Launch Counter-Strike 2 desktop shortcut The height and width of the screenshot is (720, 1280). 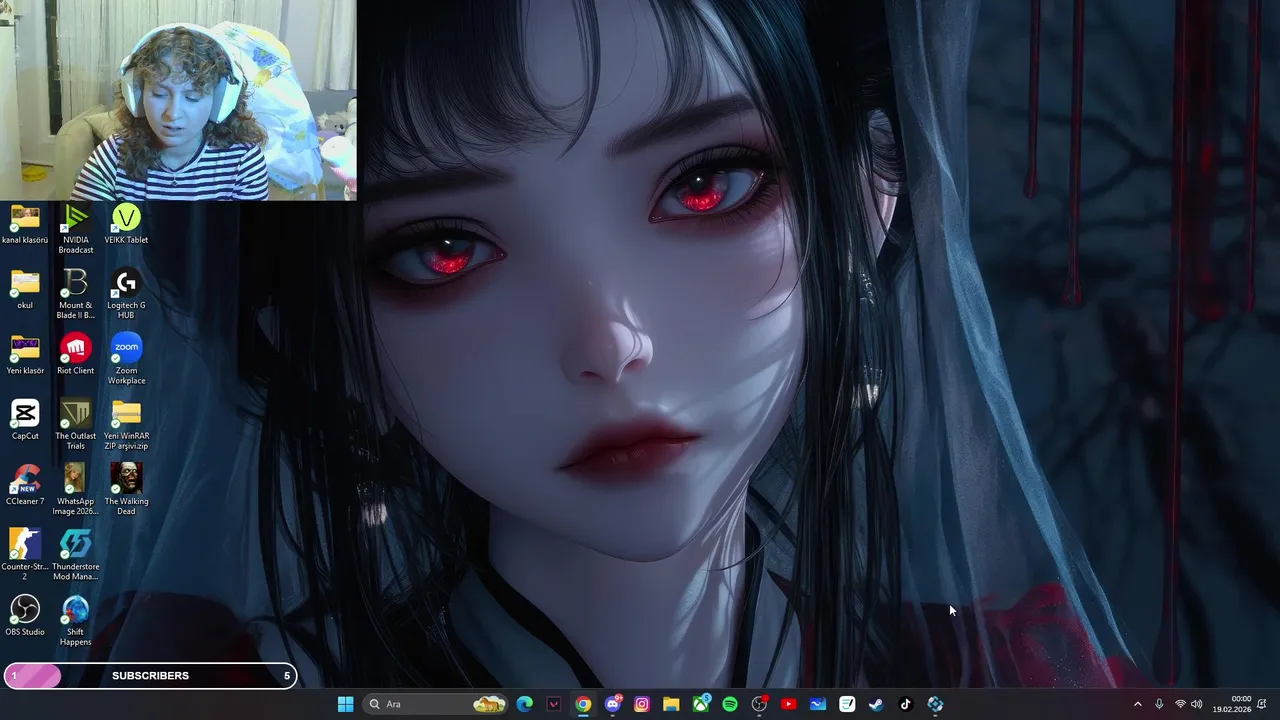pyautogui.click(x=25, y=555)
